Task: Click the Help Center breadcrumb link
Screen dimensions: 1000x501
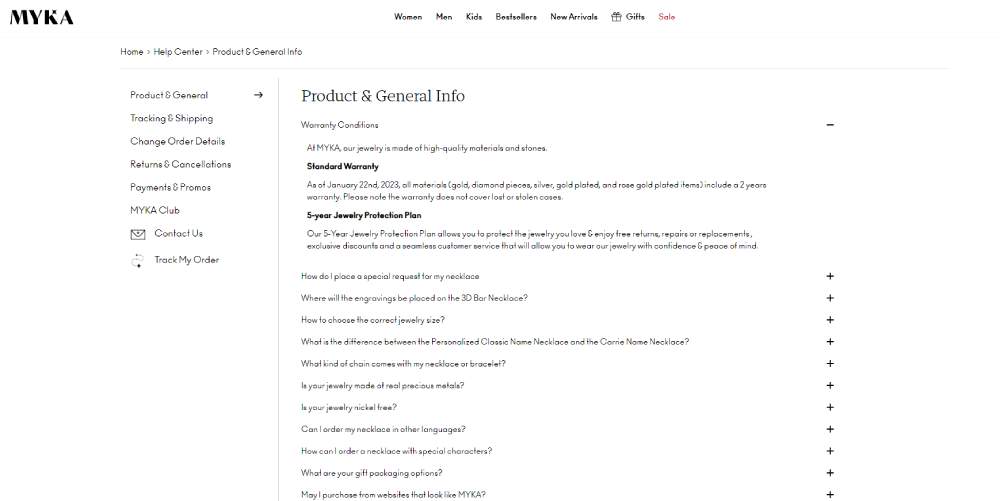Action: click(178, 52)
